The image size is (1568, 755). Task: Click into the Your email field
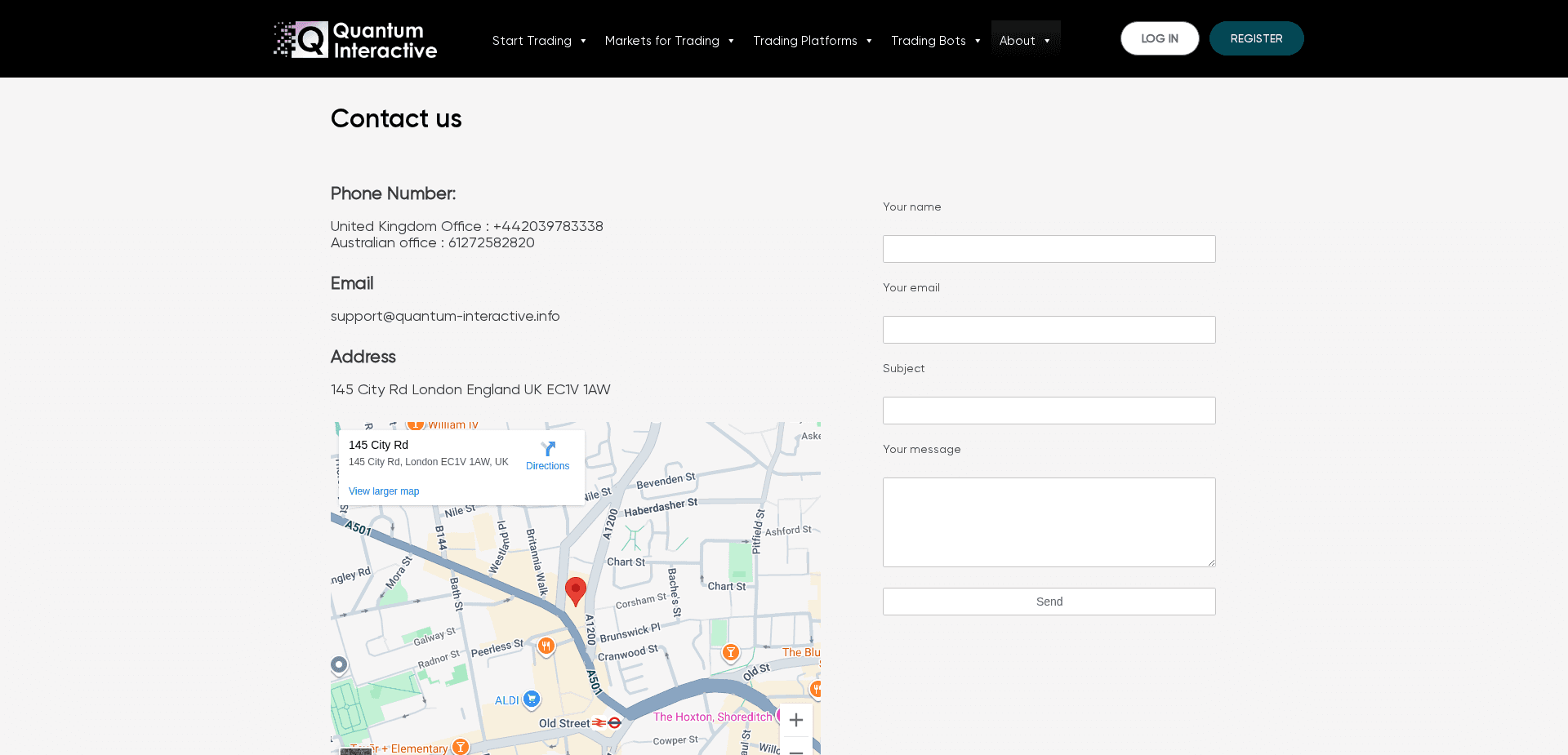1049,330
